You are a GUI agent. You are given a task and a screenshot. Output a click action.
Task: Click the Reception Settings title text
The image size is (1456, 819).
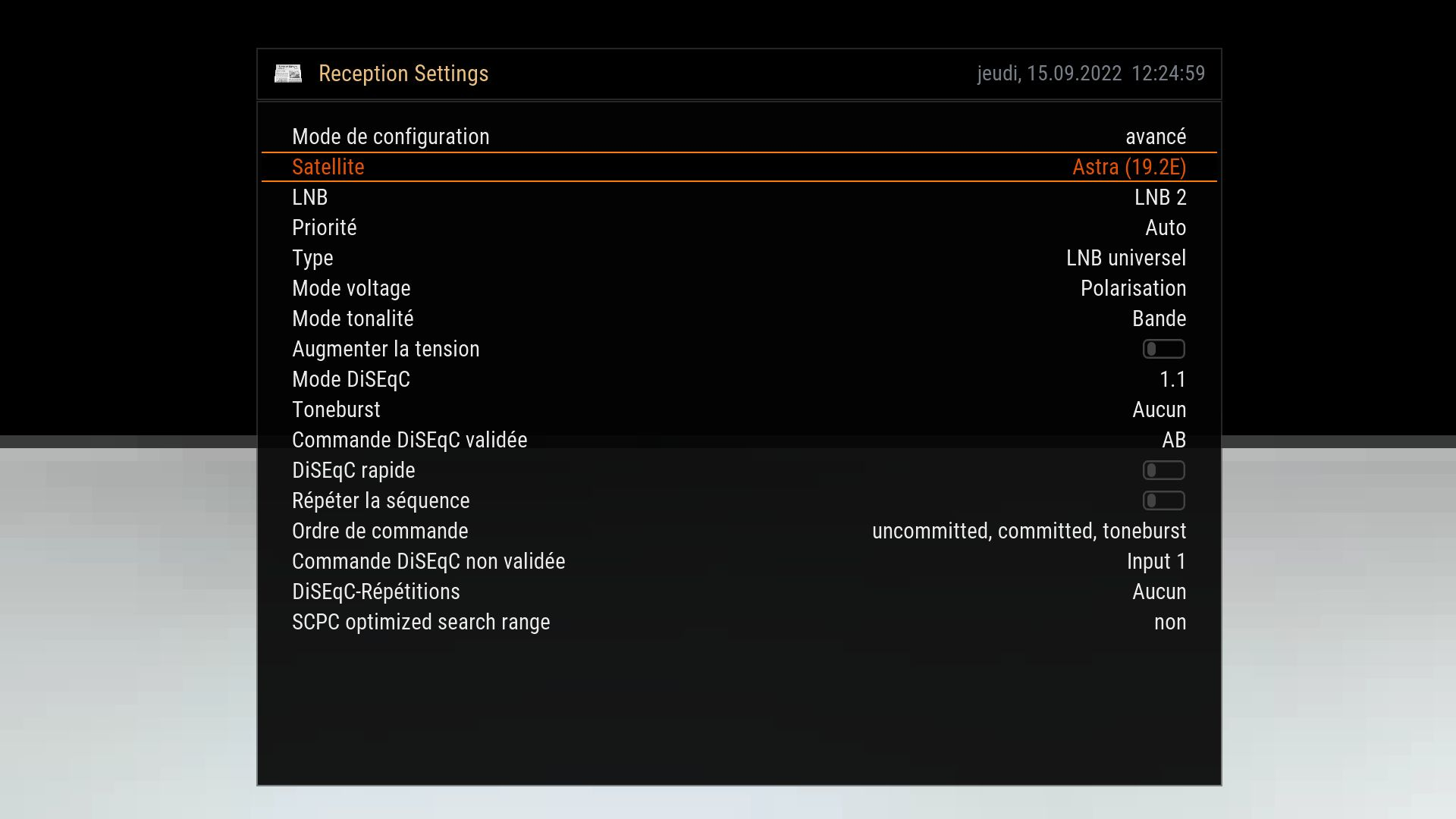pos(403,74)
